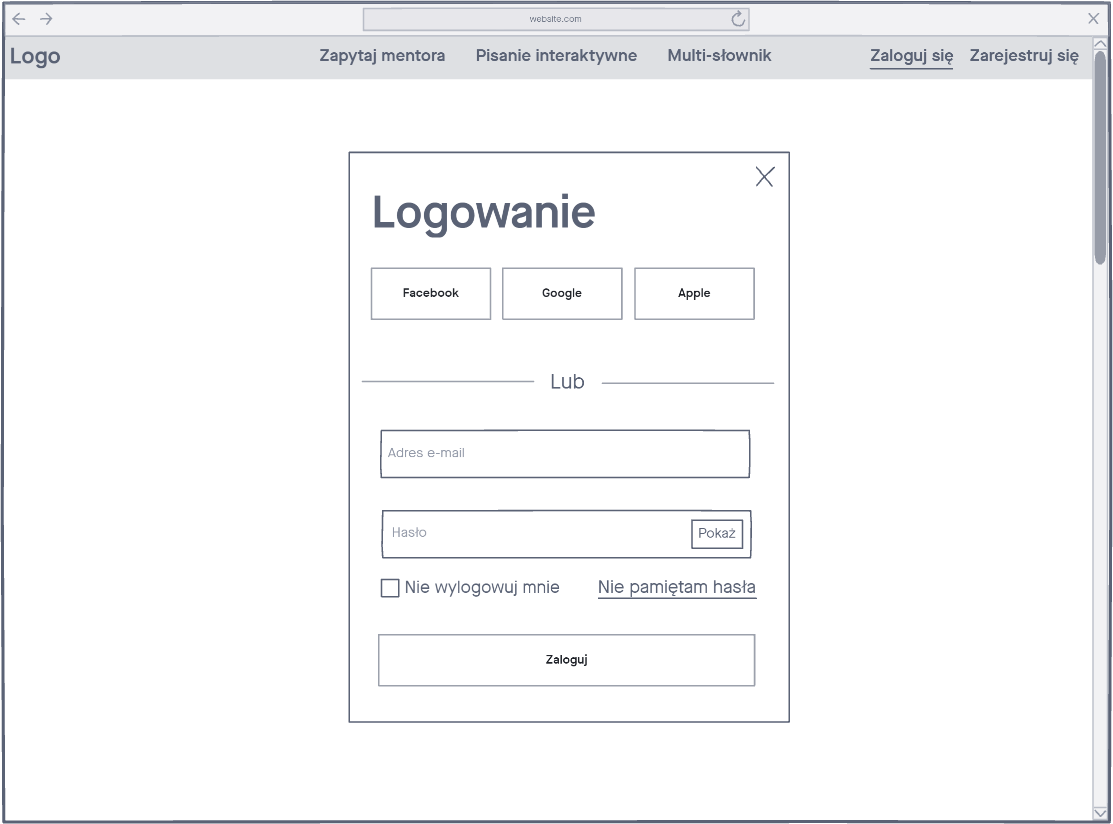Reload page using refresh icon
This screenshot has width=1113, height=824.
pos(739,19)
